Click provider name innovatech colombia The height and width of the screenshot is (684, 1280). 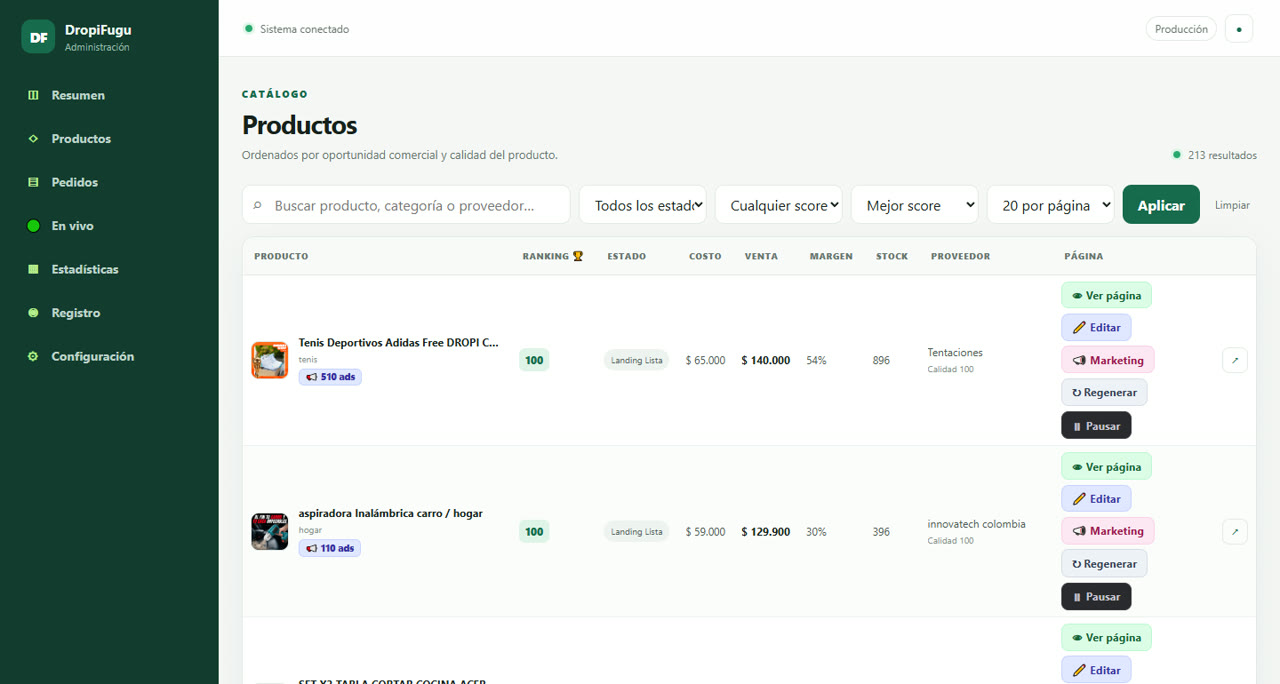(x=976, y=524)
